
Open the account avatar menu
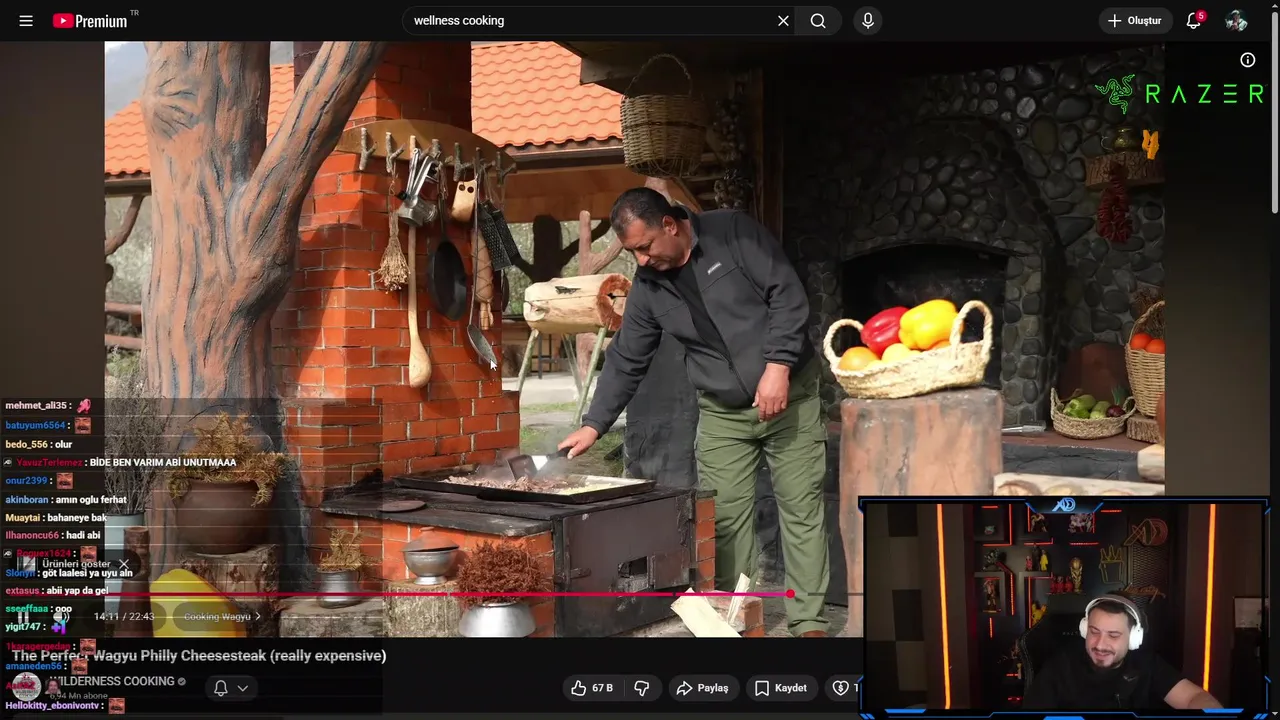coord(1237,20)
